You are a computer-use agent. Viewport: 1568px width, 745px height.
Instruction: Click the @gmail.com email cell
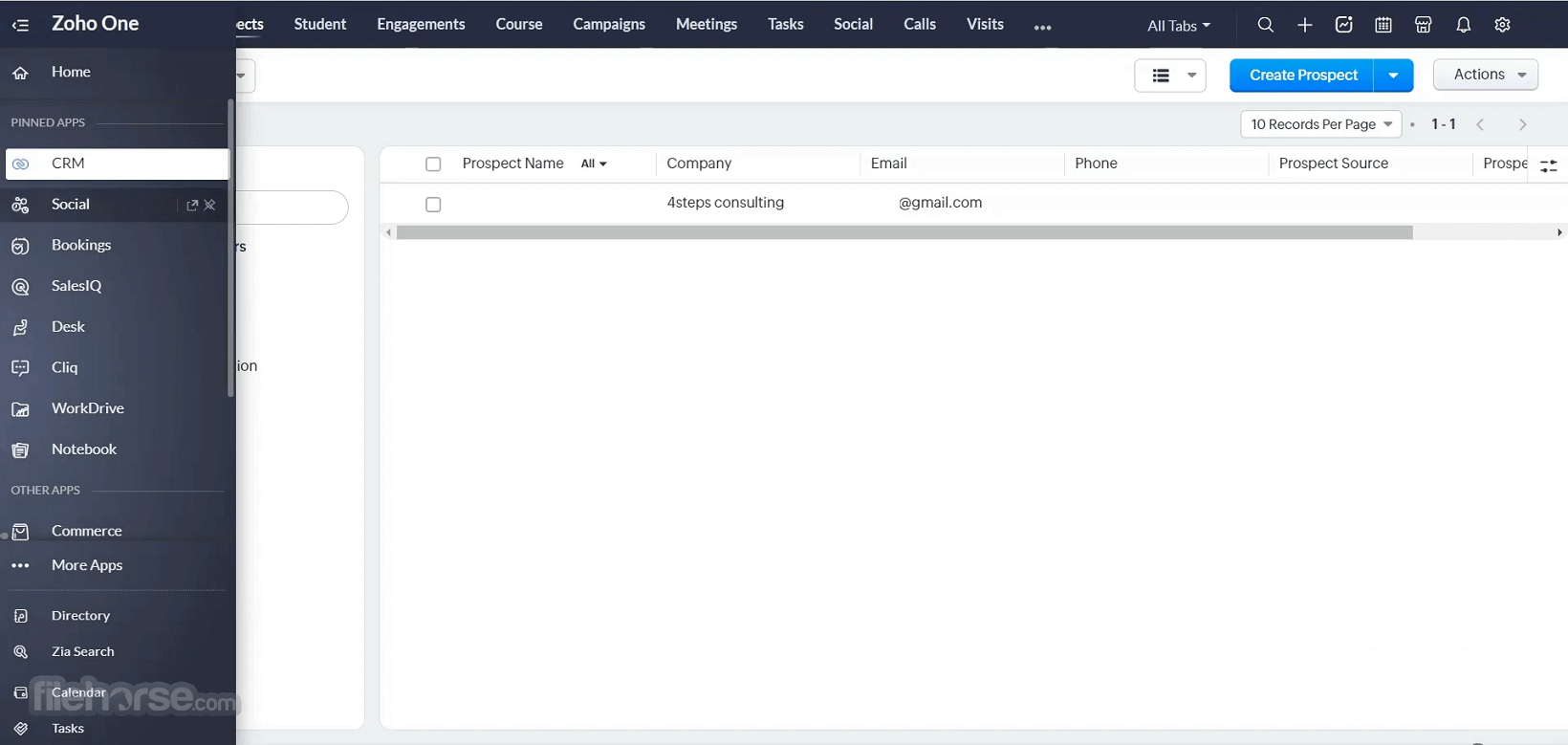coord(940,203)
